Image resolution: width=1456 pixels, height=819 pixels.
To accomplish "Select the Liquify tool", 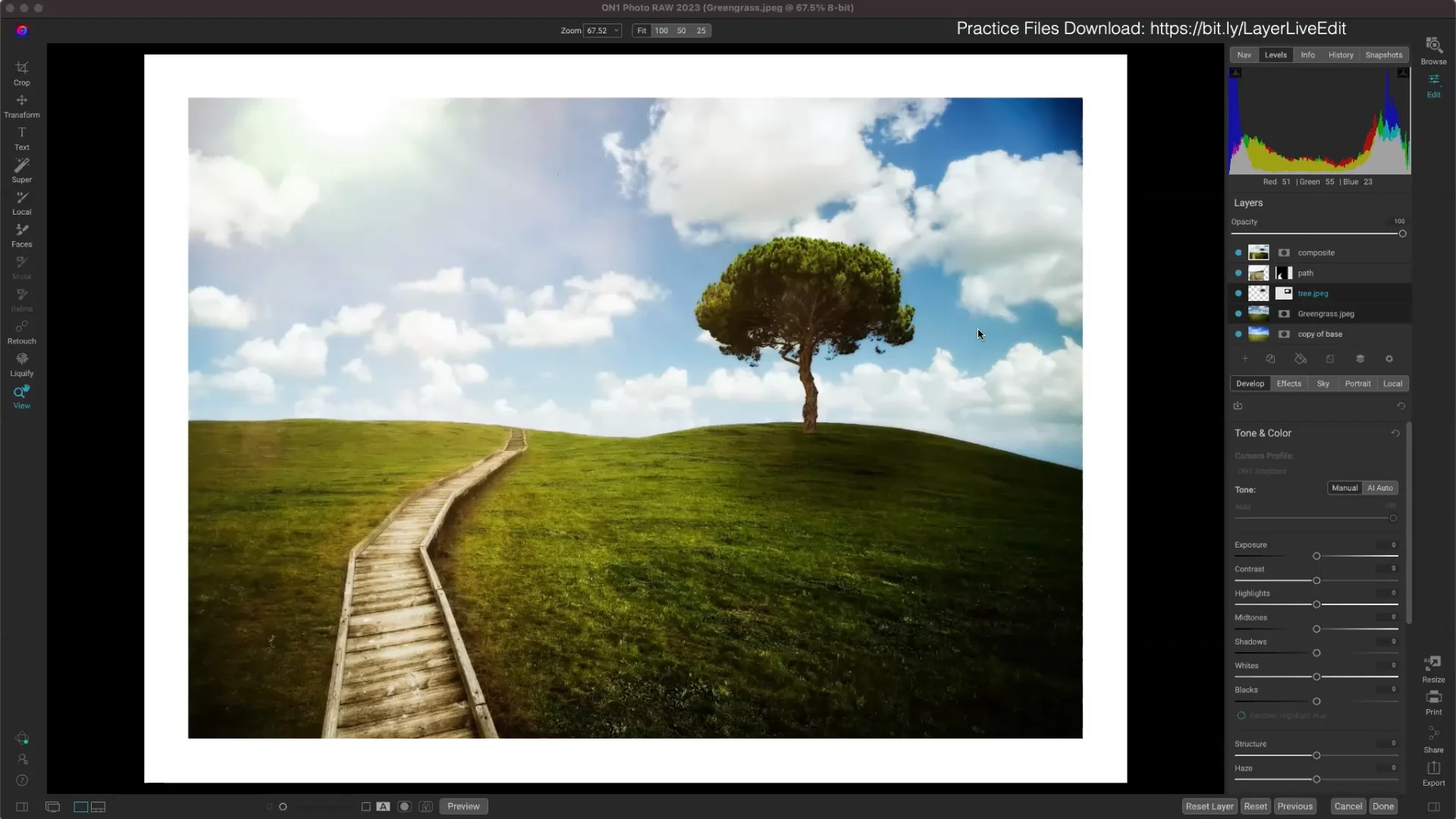I will click(21, 365).
